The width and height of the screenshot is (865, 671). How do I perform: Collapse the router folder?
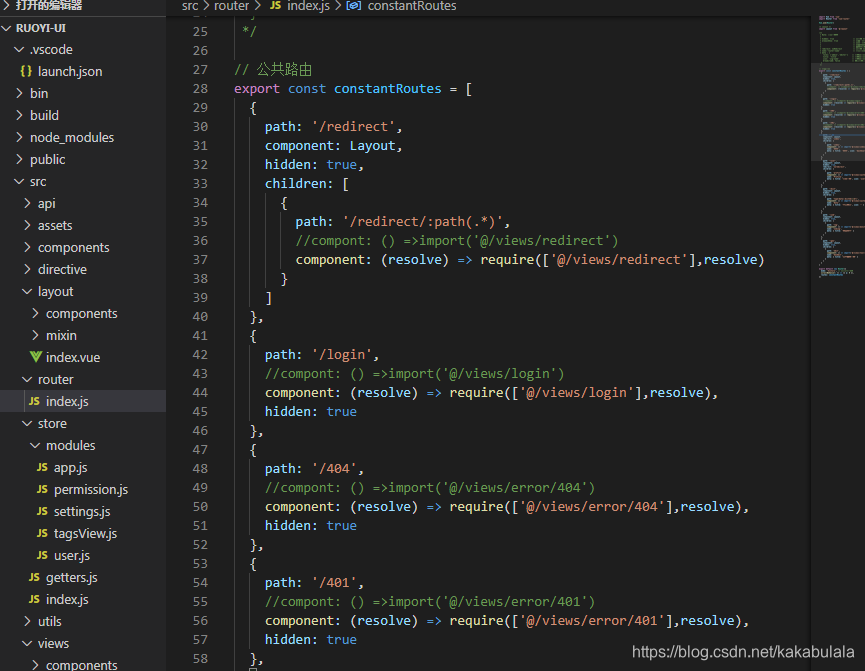[27, 379]
